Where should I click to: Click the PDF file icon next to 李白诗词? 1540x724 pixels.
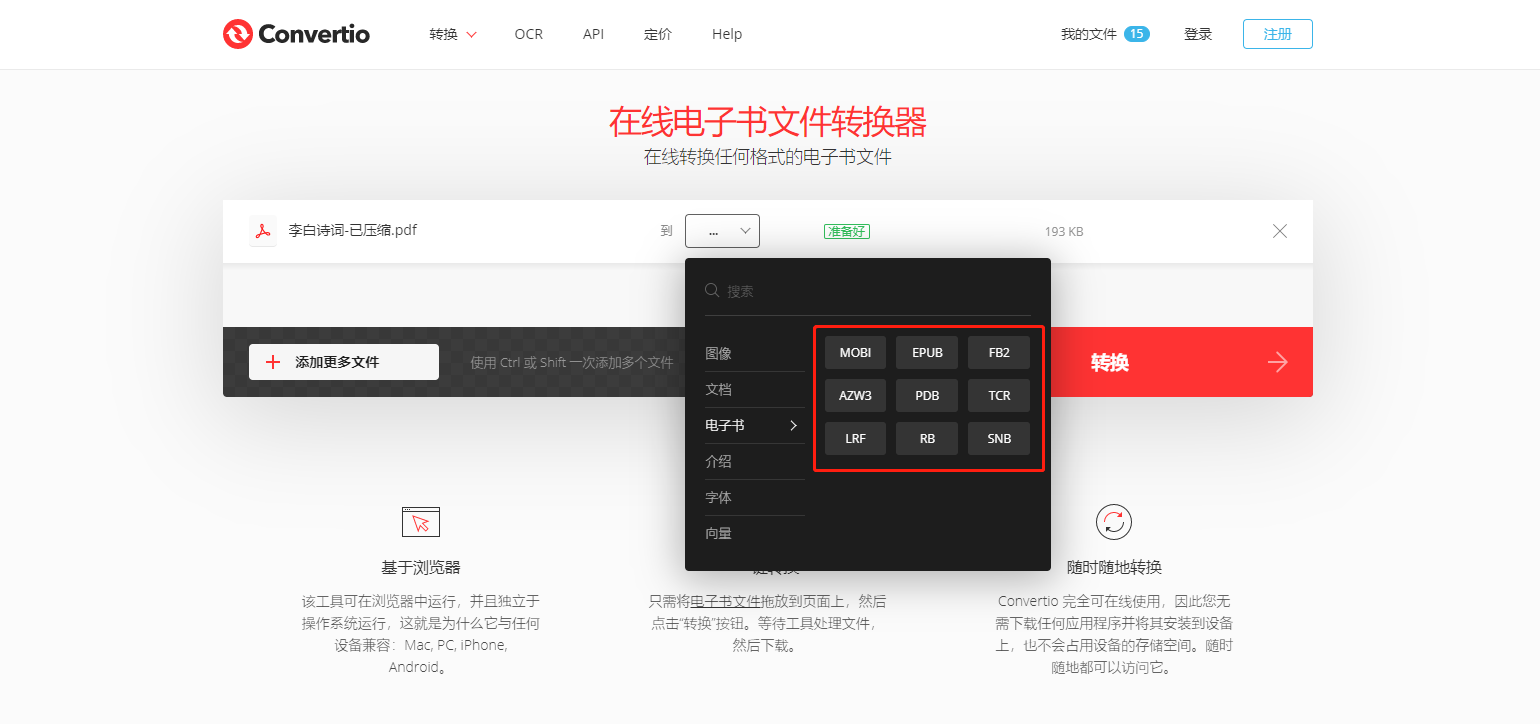pyautogui.click(x=262, y=230)
